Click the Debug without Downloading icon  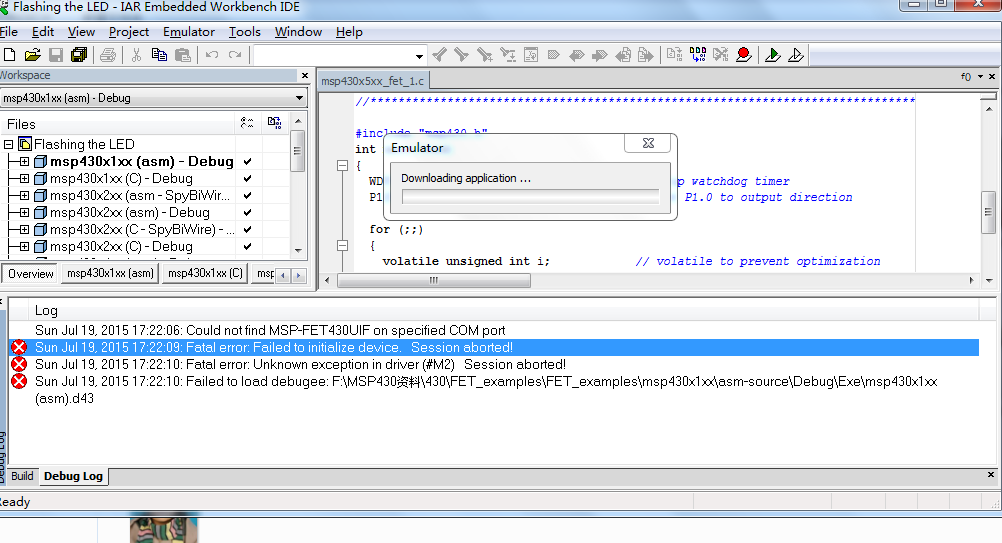796,56
